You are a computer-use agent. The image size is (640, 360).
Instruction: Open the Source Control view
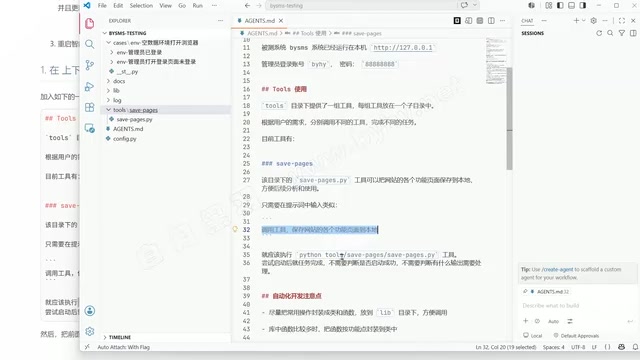click(x=89, y=65)
